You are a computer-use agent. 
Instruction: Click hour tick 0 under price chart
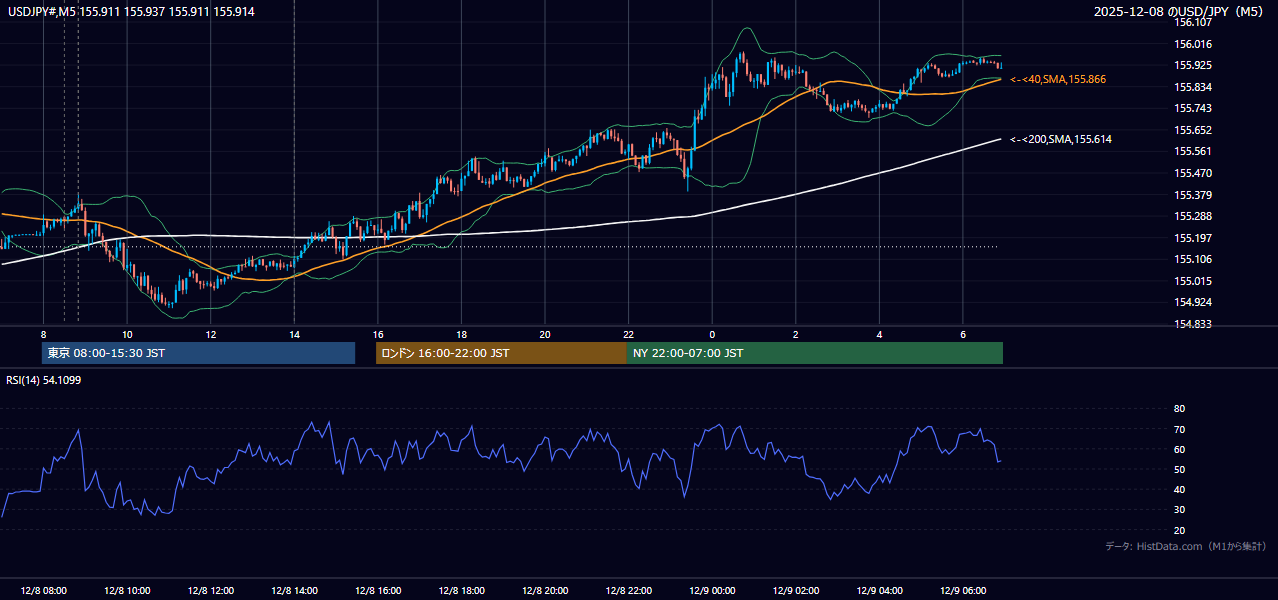[712, 334]
